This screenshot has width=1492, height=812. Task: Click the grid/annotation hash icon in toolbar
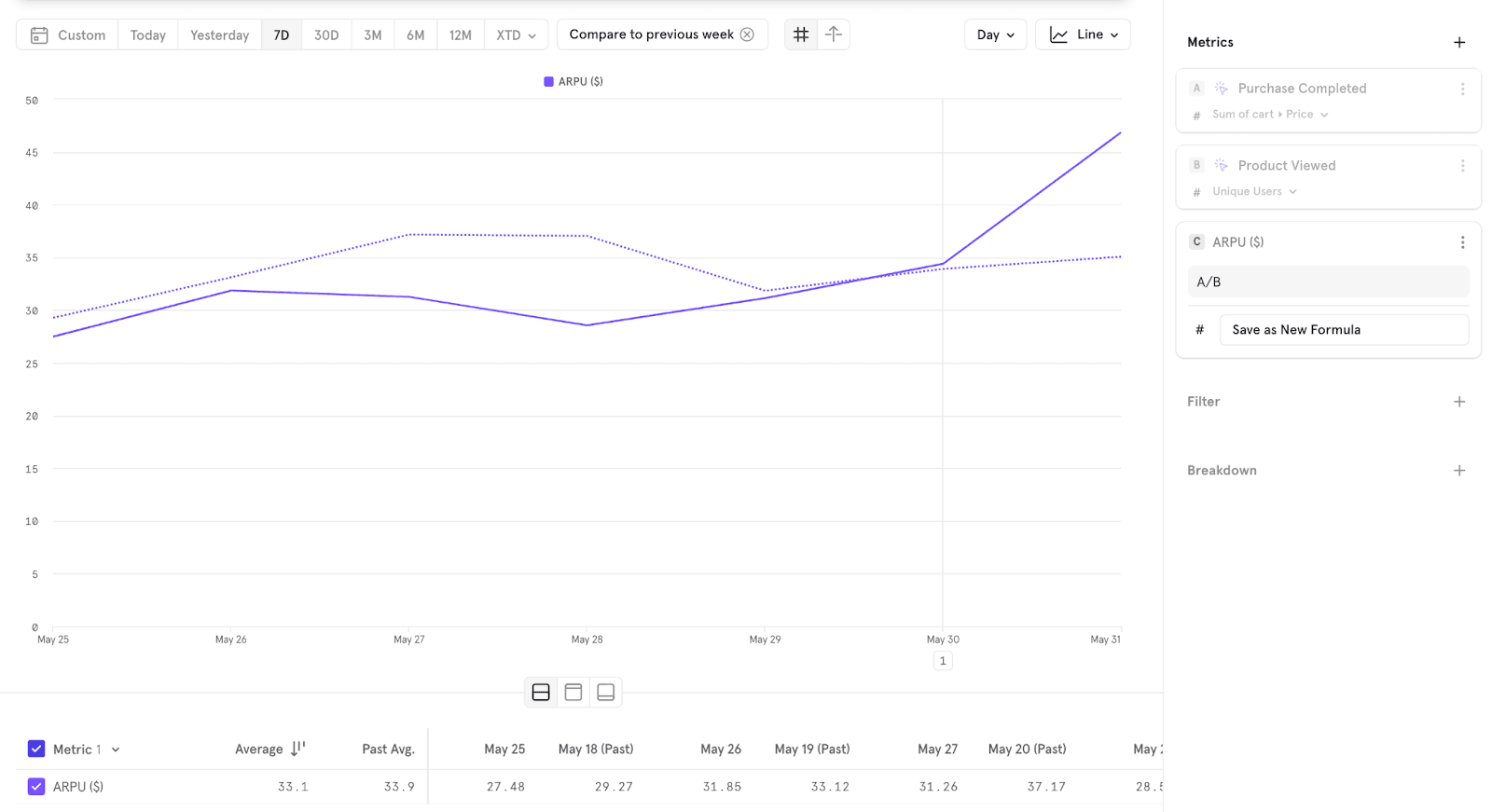[x=800, y=34]
